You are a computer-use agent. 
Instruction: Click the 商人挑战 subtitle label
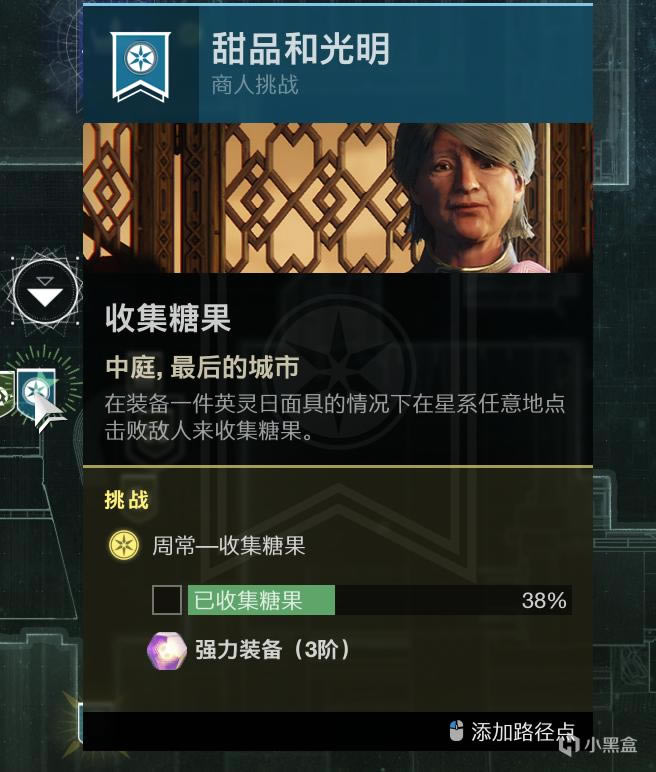(x=255, y=85)
